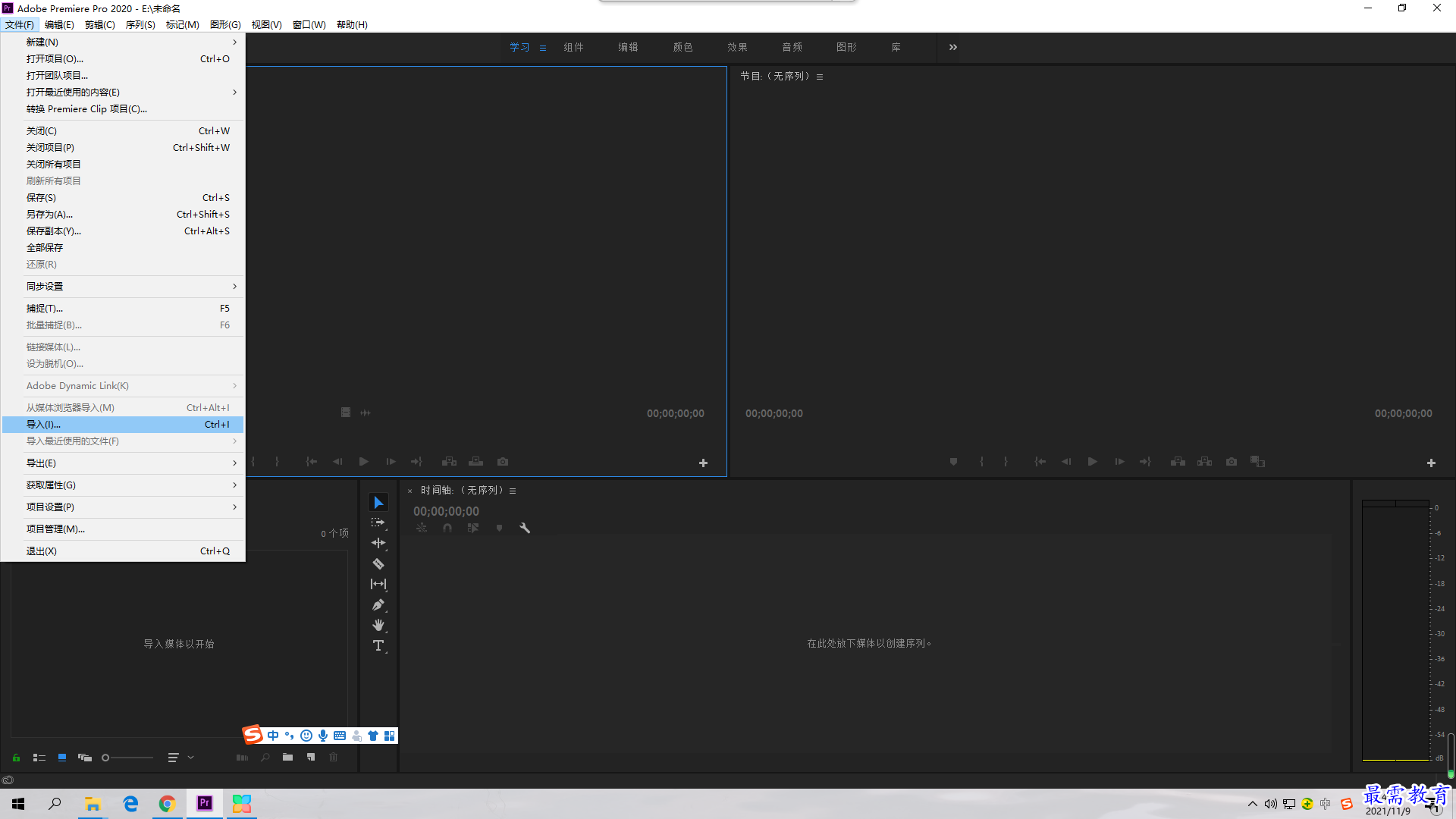1456x819 pixels.
Task: Toggle Snap magnet in timeline
Action: pyautogui.click(x=447, y=528)
